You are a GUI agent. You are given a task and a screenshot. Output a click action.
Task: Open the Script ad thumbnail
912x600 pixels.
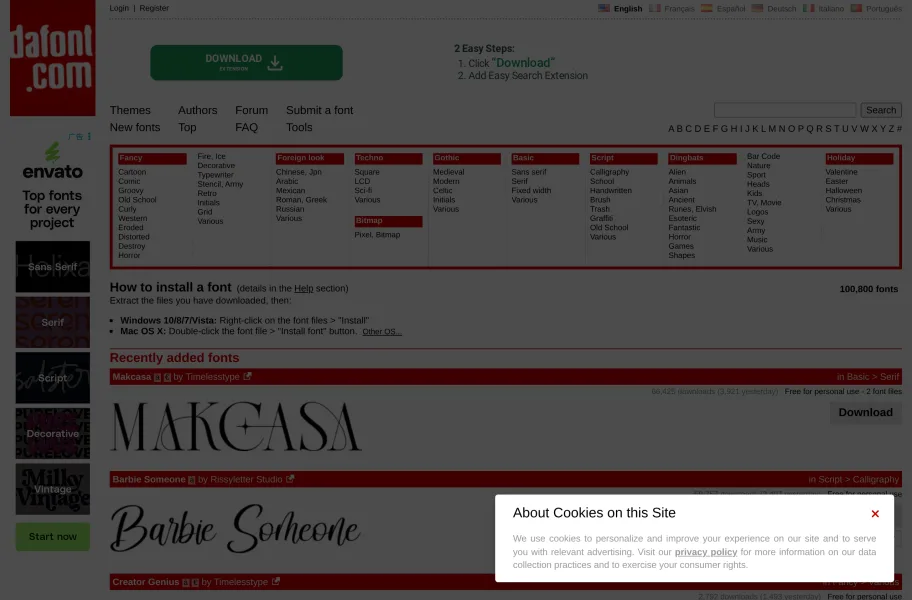[x=52, y=378]
